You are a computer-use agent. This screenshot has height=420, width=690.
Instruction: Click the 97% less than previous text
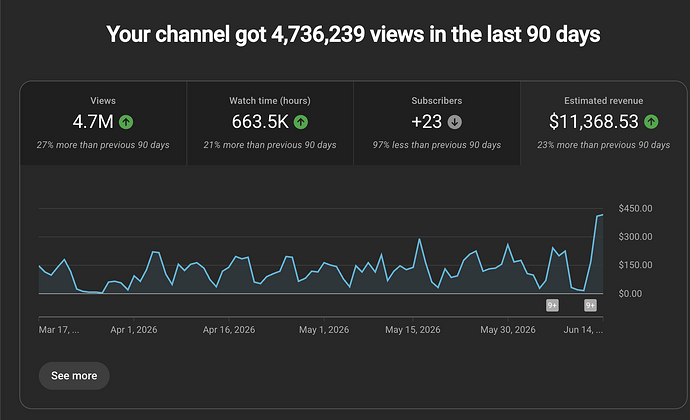[437, 145]
